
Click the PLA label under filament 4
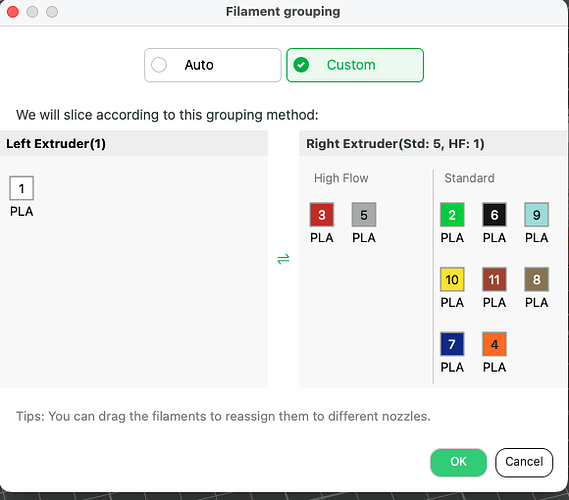[x=494, y=367]
